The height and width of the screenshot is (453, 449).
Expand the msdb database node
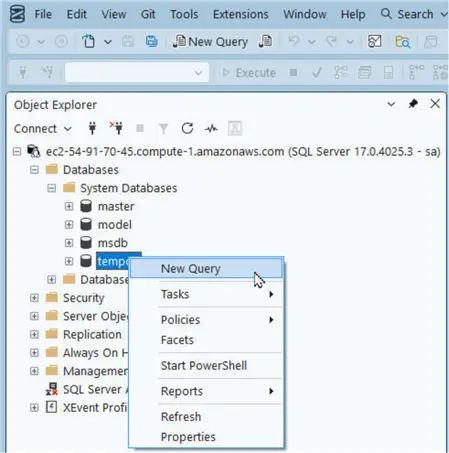(x=69, y=243)
